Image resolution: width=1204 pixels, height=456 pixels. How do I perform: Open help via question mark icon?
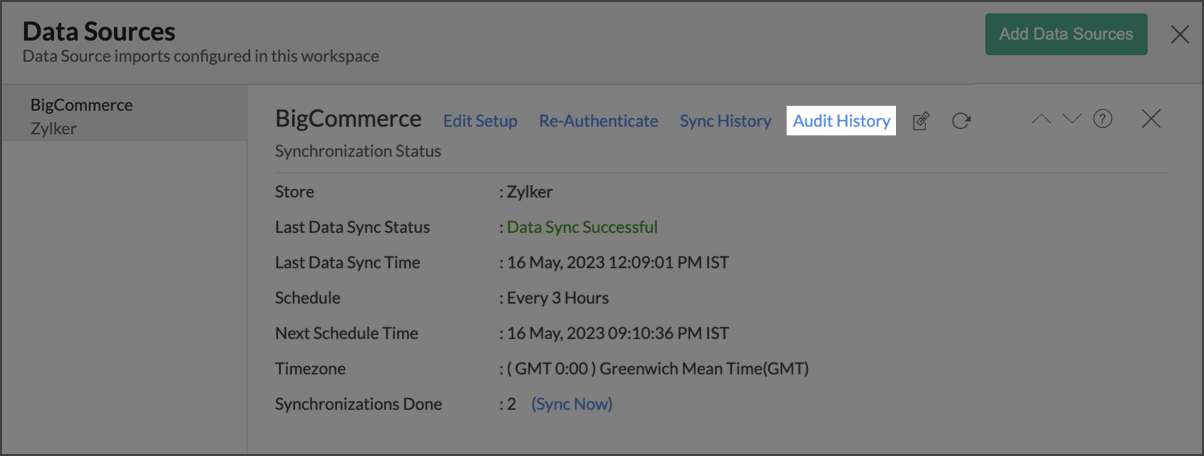pos(1103,119)
